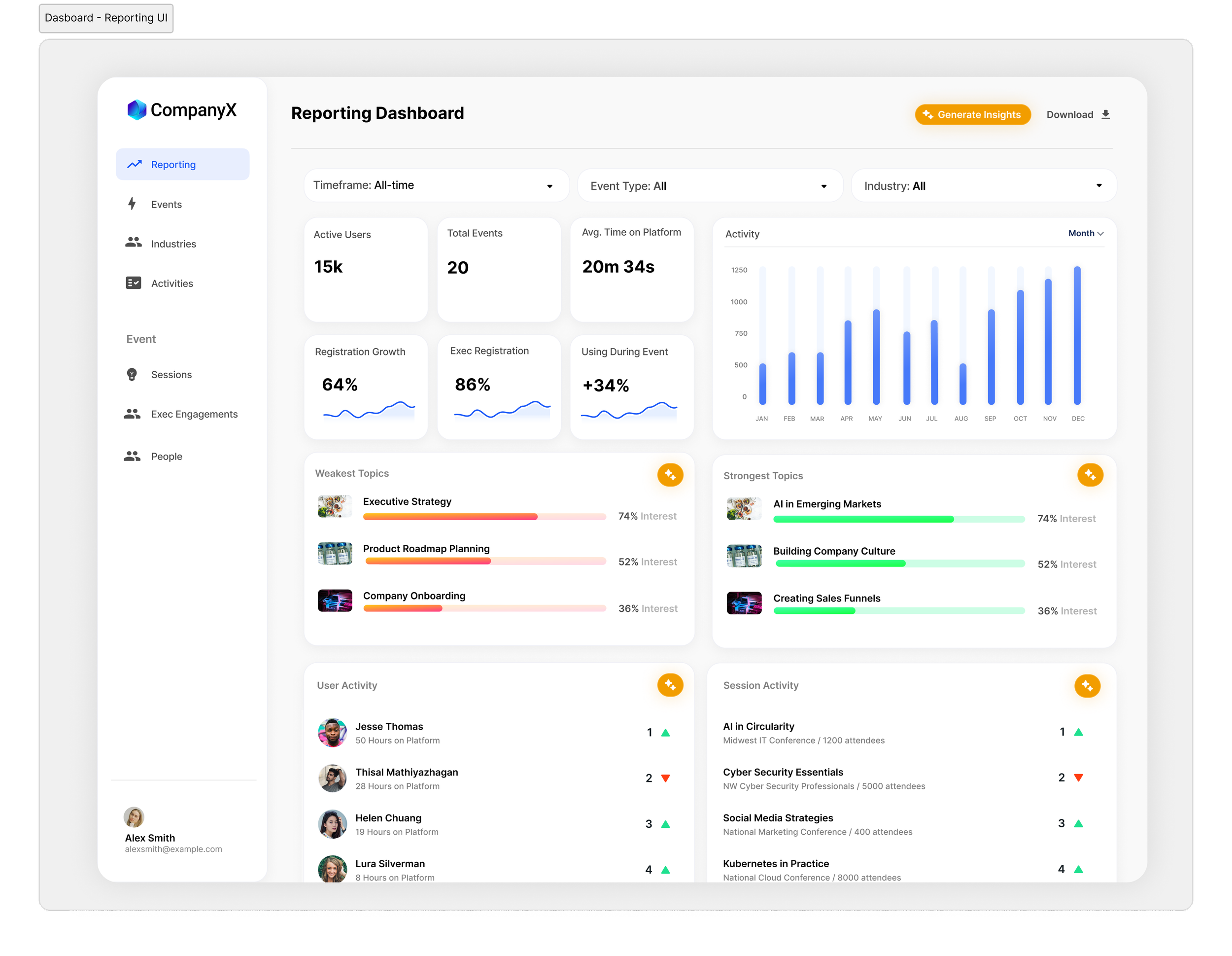Click insights sparkle icon on User Activity
Screen dimensions: 1232x956
point(670,684)
